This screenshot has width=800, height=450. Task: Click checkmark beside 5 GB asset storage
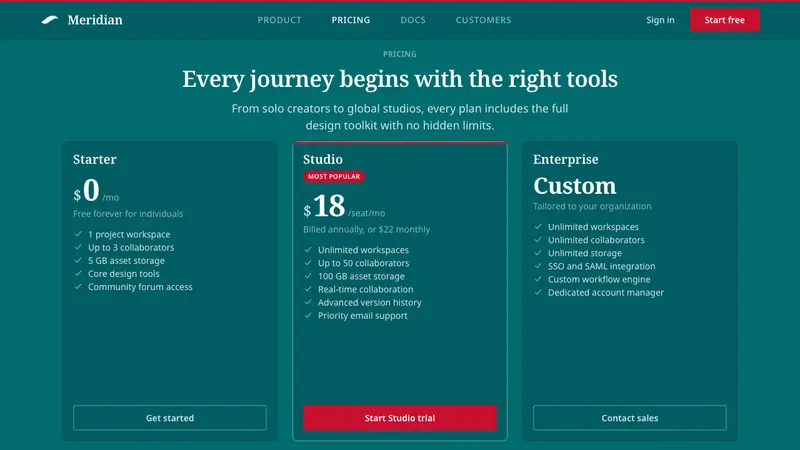[78, 260]
